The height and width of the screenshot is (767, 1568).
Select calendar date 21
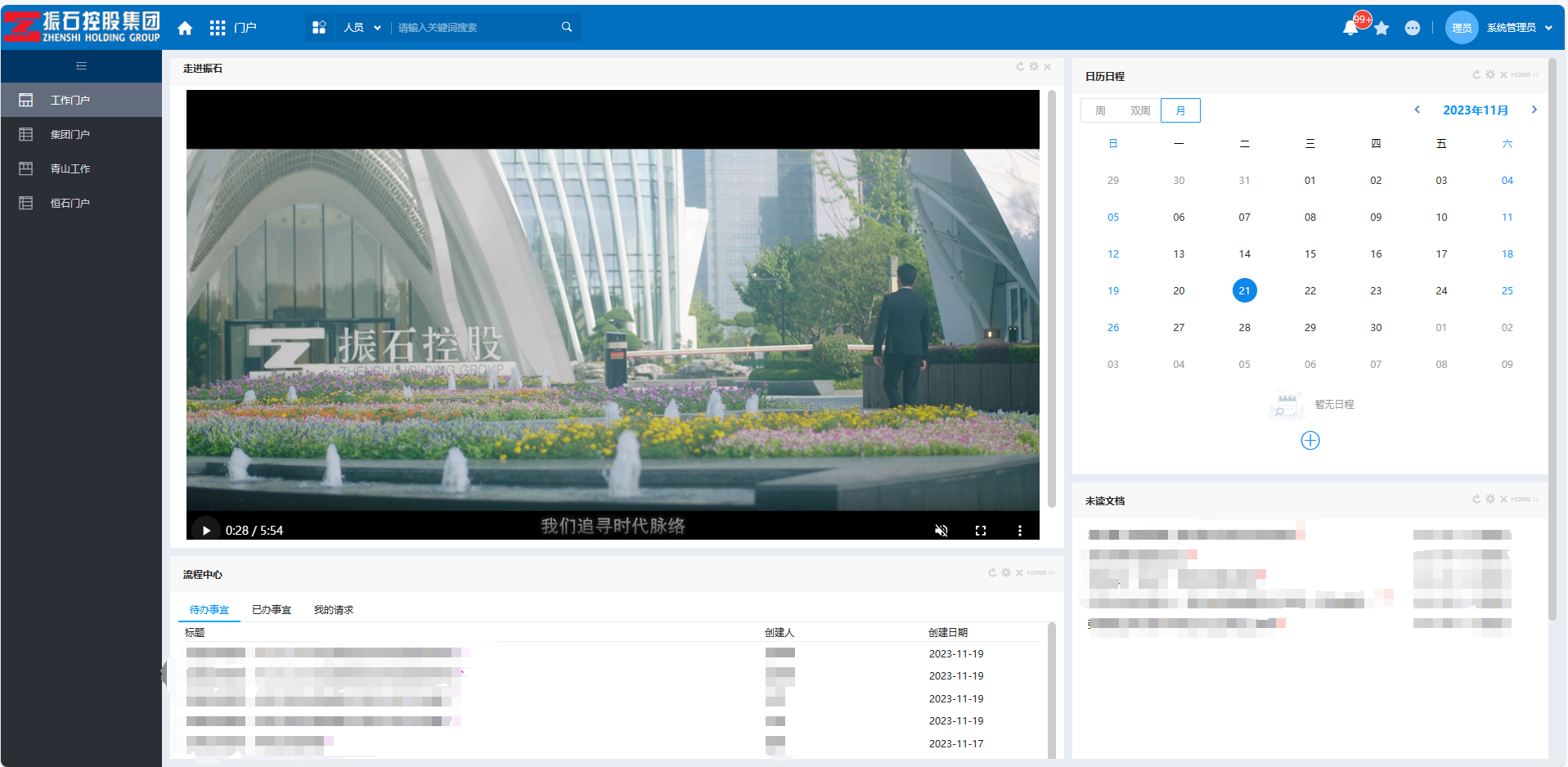[x=1244, y=290]
